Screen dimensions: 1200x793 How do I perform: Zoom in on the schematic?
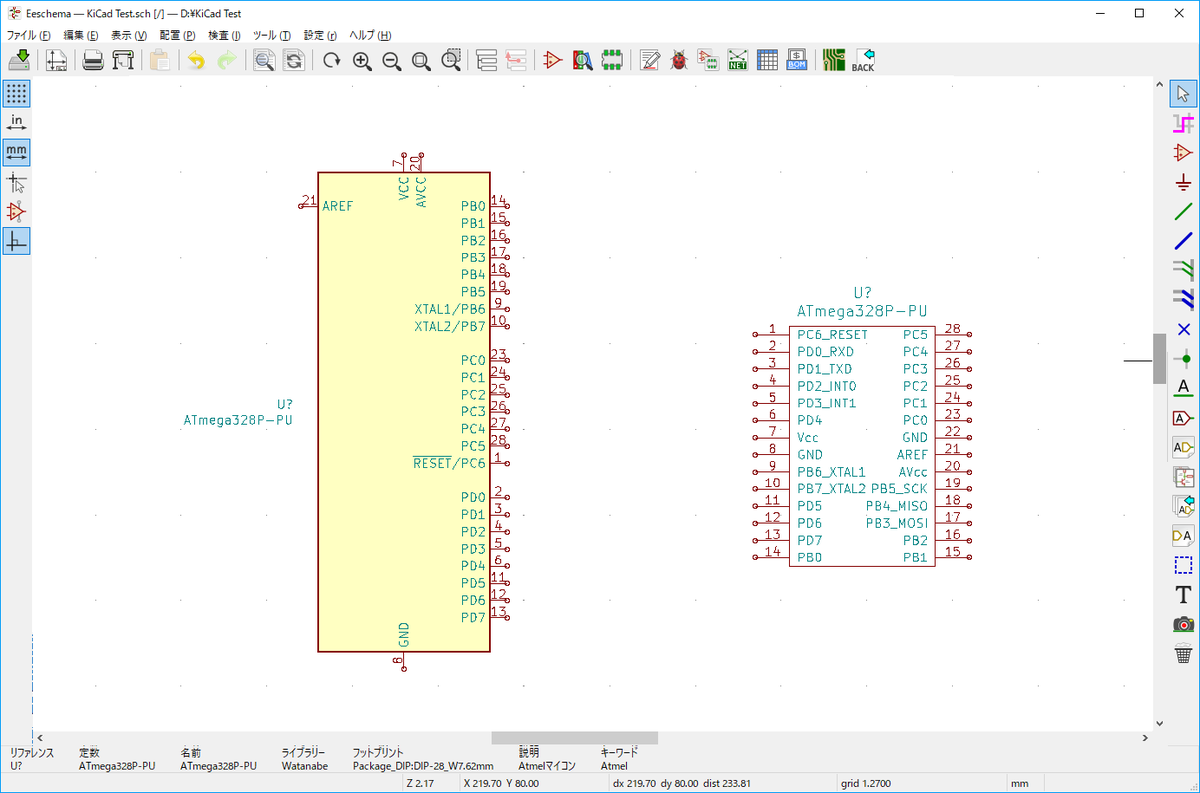[x=362, y=60]
